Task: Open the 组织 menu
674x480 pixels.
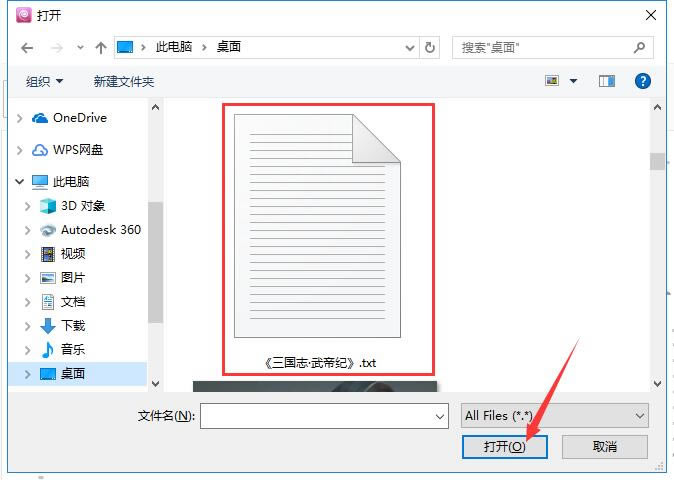Action: click(x=44, y=81)
